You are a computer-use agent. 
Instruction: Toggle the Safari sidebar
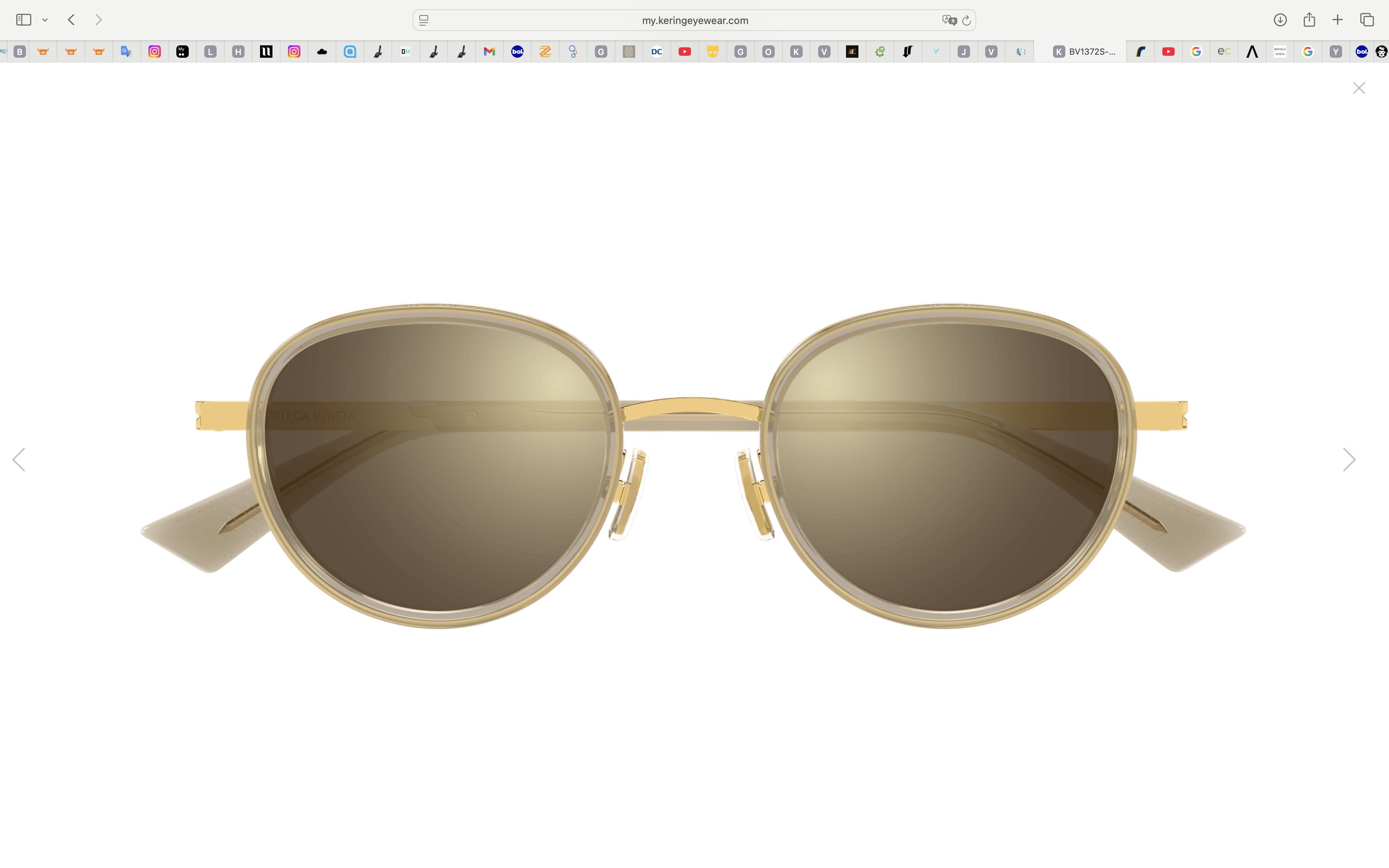pyautogui.click(x=24, y=19)
